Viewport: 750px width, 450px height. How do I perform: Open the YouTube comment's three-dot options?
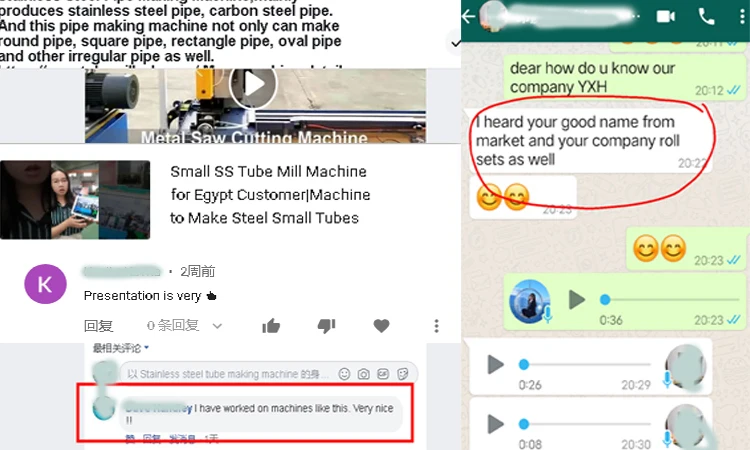click(x=436, y=326)
